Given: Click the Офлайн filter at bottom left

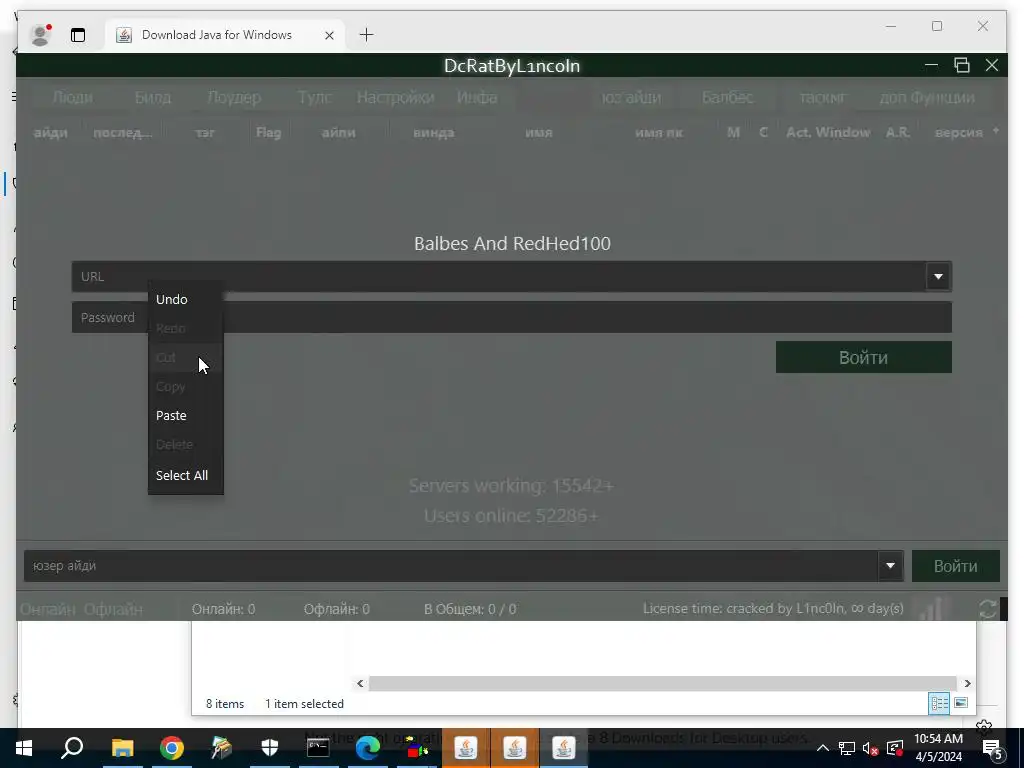Looking at the screenshot, I should coord(113,609).
